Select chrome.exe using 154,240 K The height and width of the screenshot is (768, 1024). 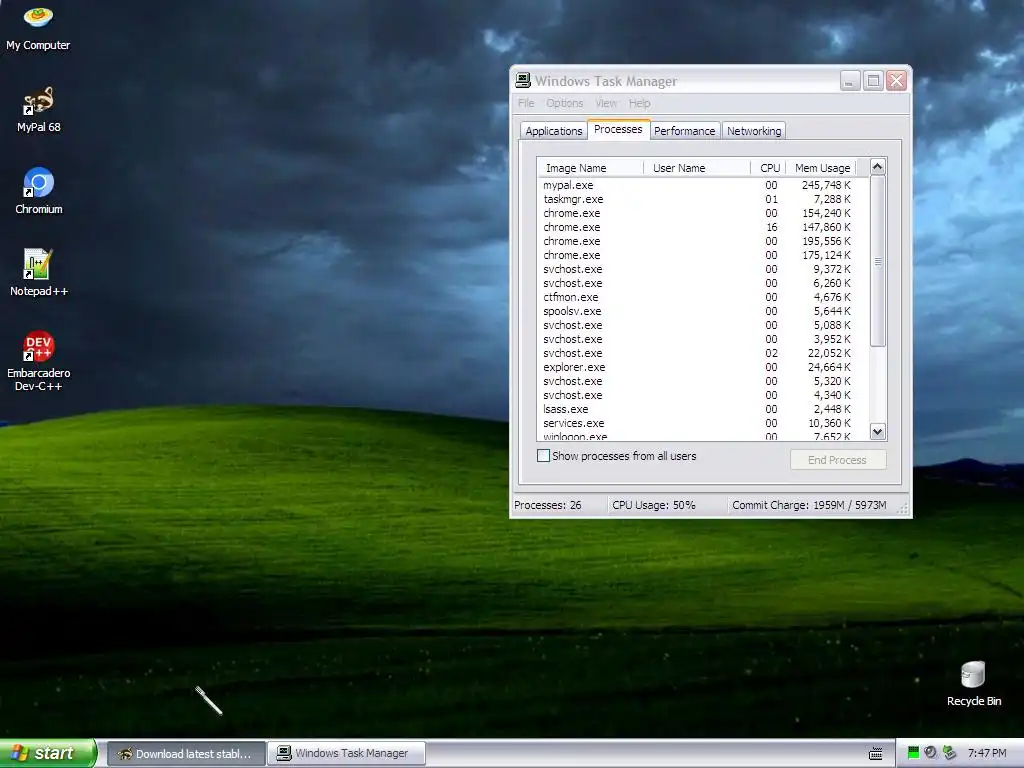coord(703,213)
